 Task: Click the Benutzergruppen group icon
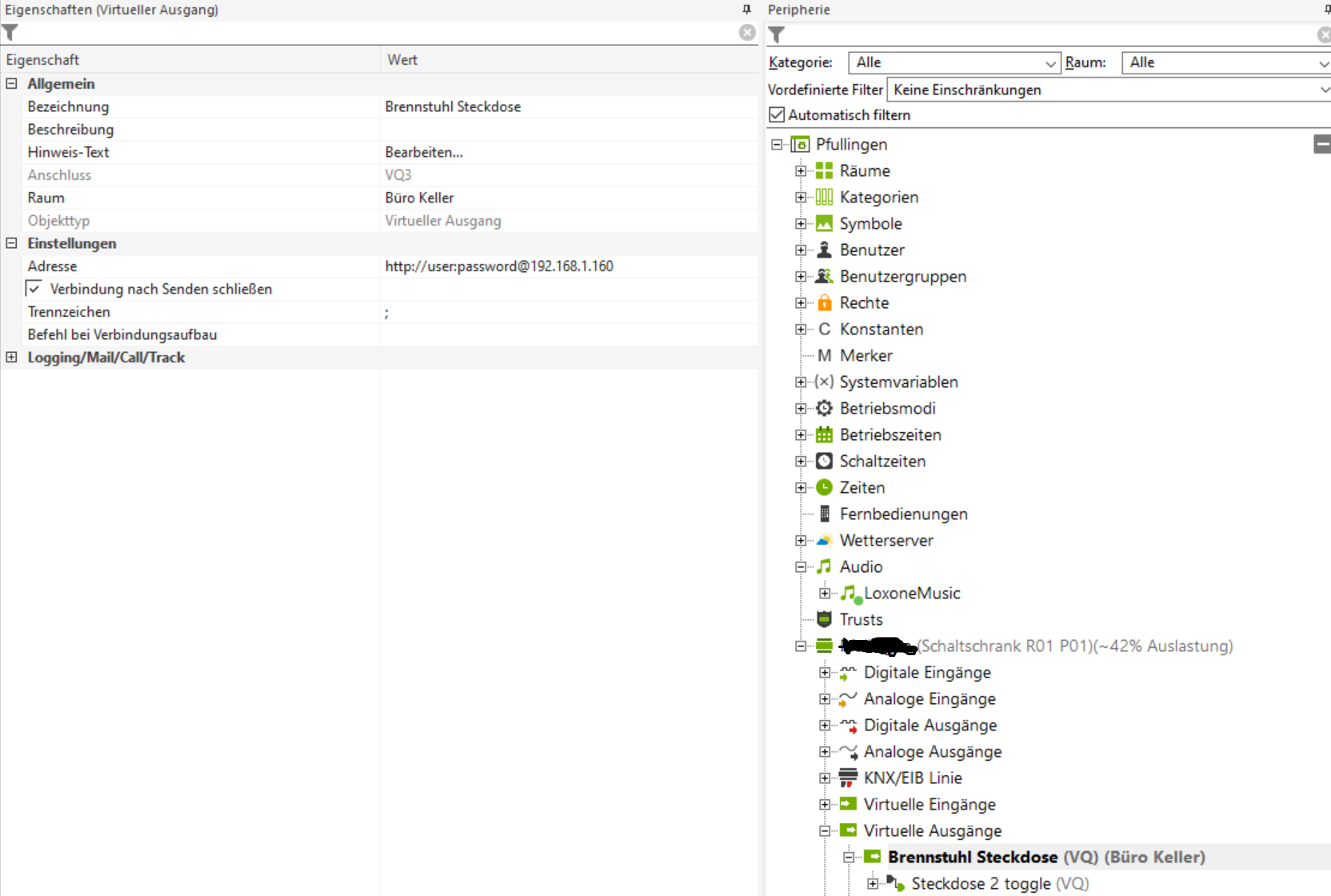point(824,276)
